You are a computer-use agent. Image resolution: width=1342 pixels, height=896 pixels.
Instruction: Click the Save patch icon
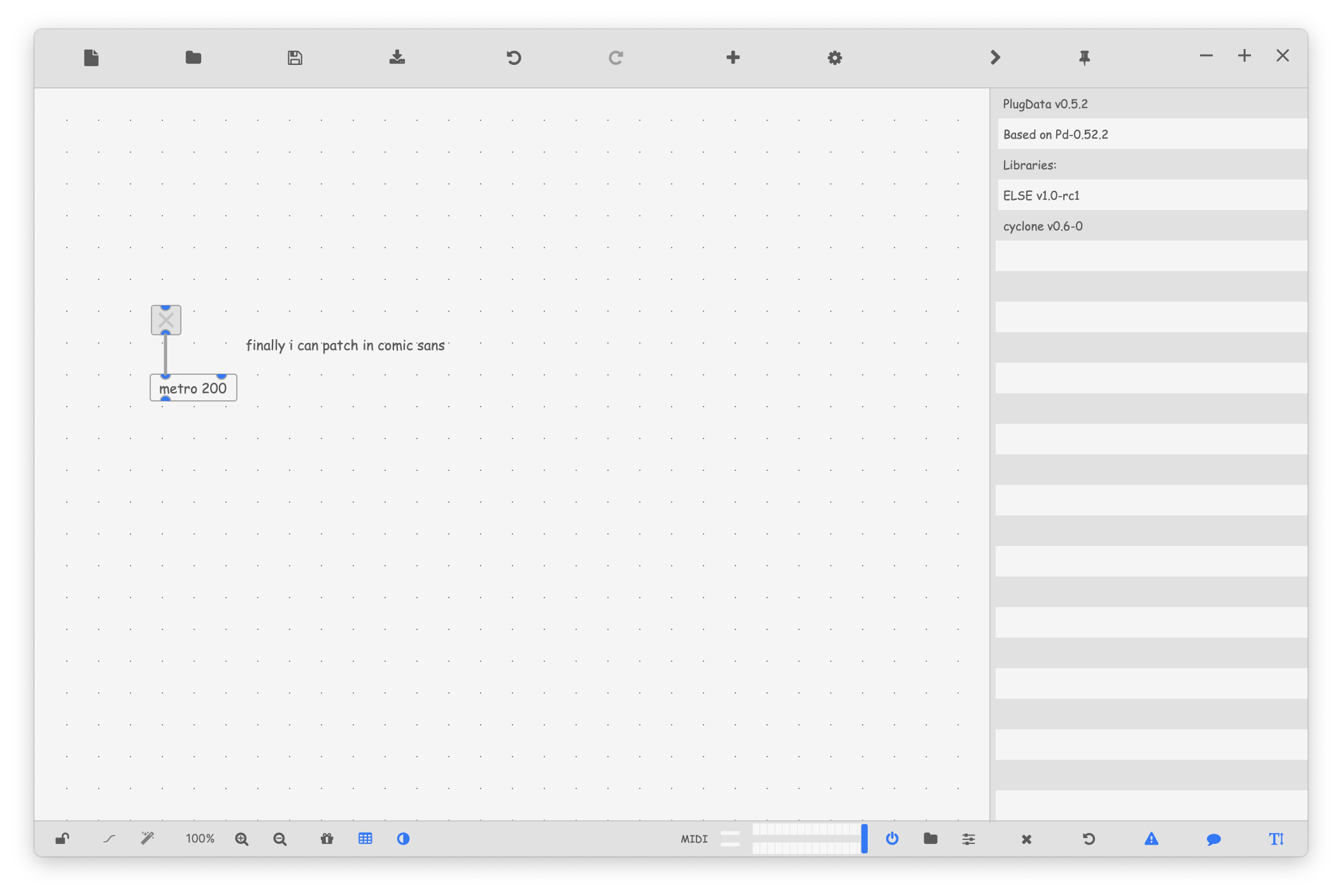294,57
